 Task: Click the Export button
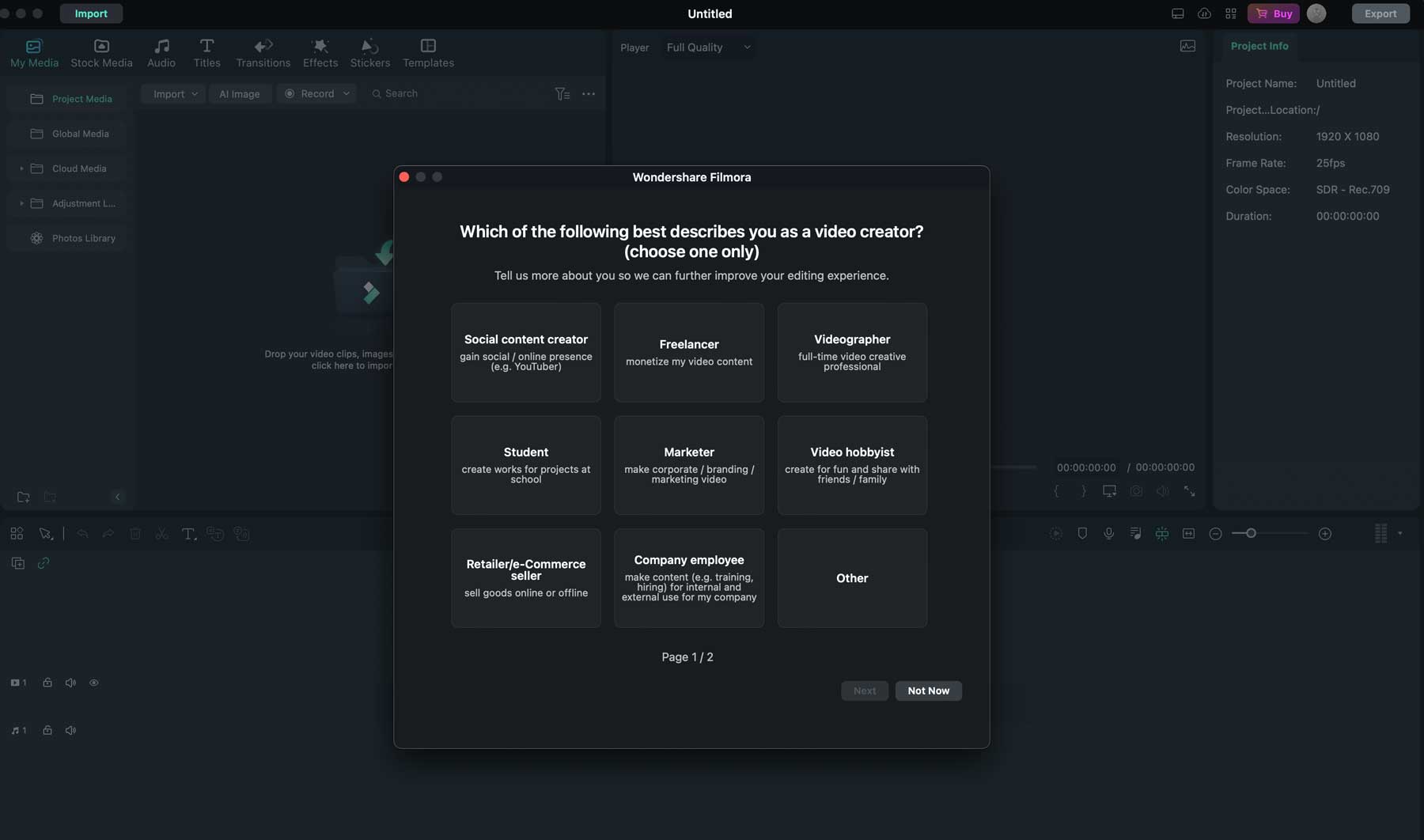tap(1380, 13)
